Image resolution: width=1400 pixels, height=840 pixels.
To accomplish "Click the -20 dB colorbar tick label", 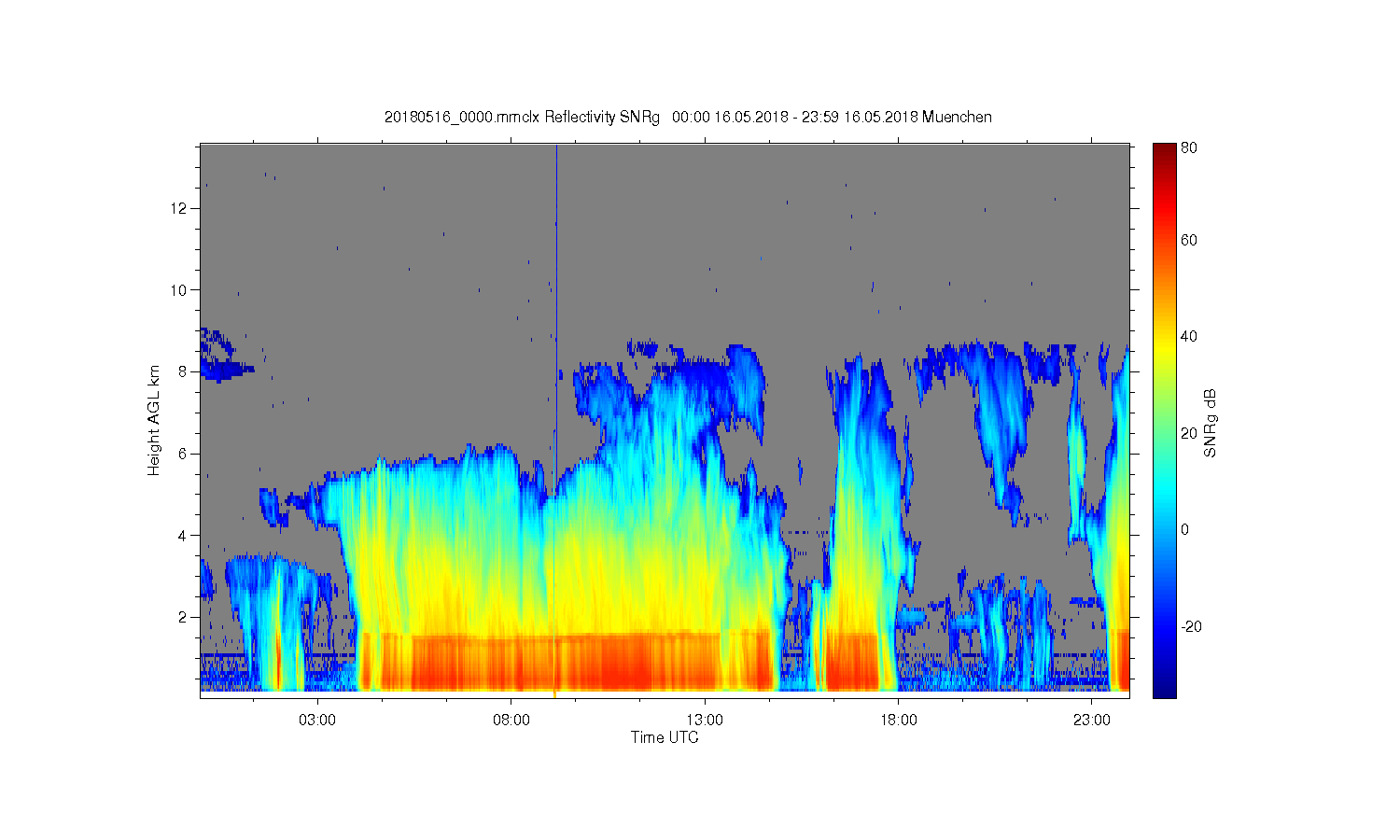I will coord(1191,626).
